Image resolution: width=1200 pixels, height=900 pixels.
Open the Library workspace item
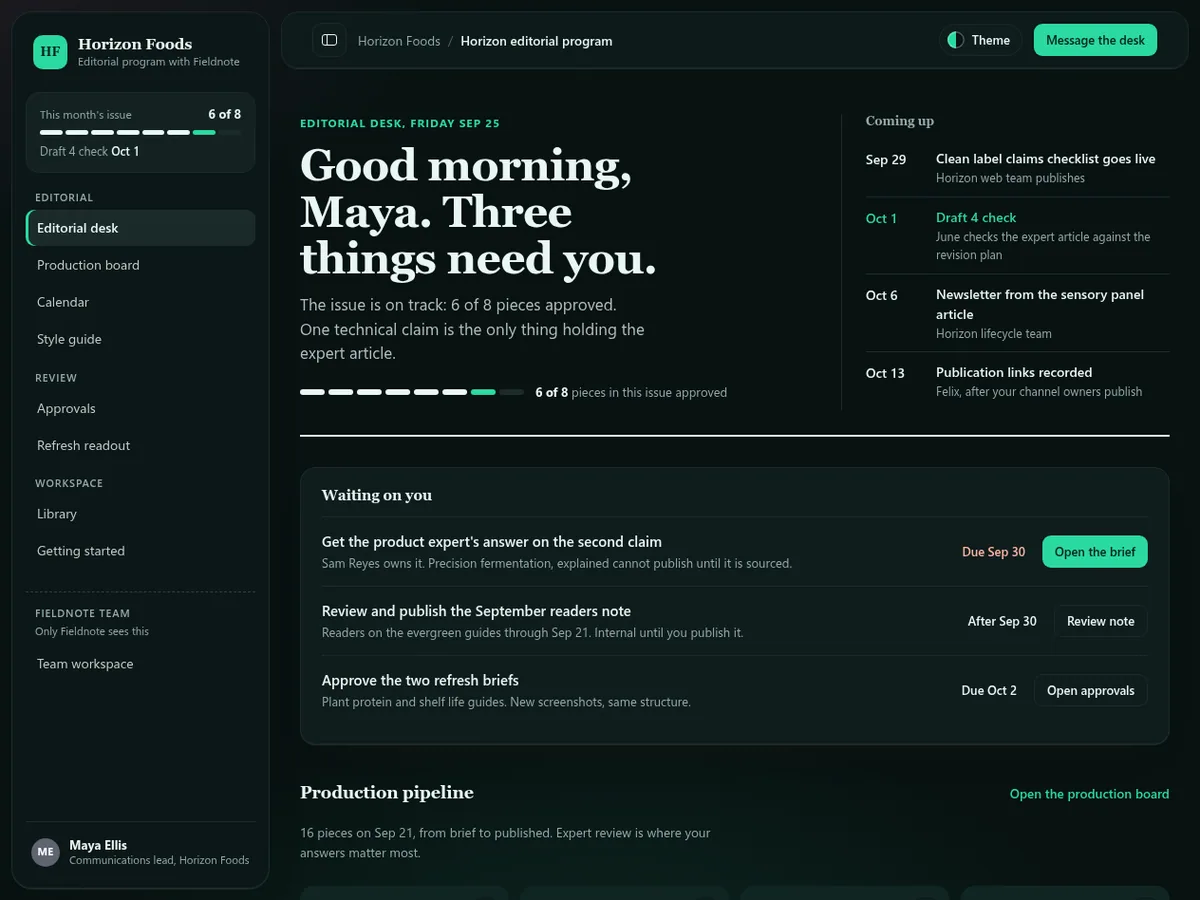click(140, 514)
